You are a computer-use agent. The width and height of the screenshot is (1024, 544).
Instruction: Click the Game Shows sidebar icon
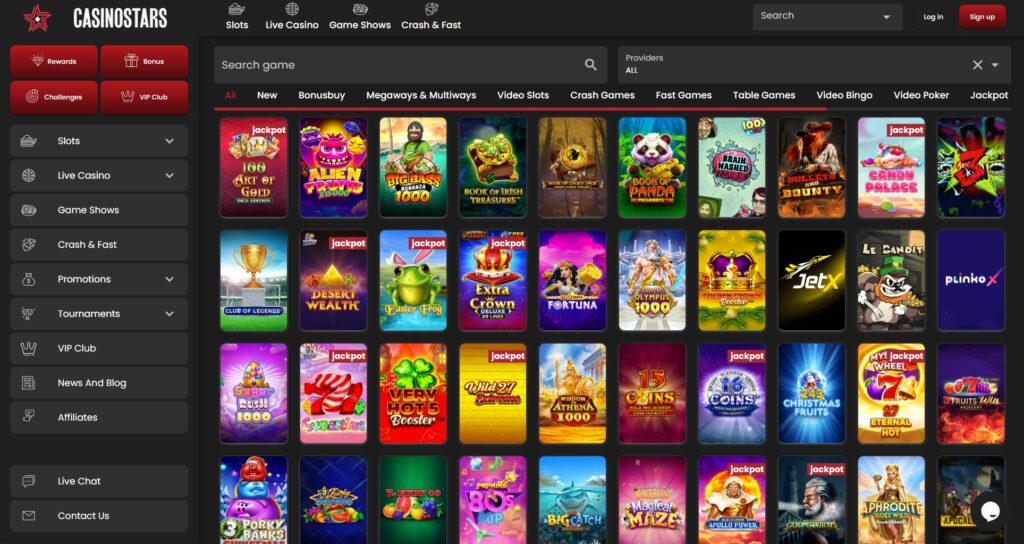tap(28, 210)
